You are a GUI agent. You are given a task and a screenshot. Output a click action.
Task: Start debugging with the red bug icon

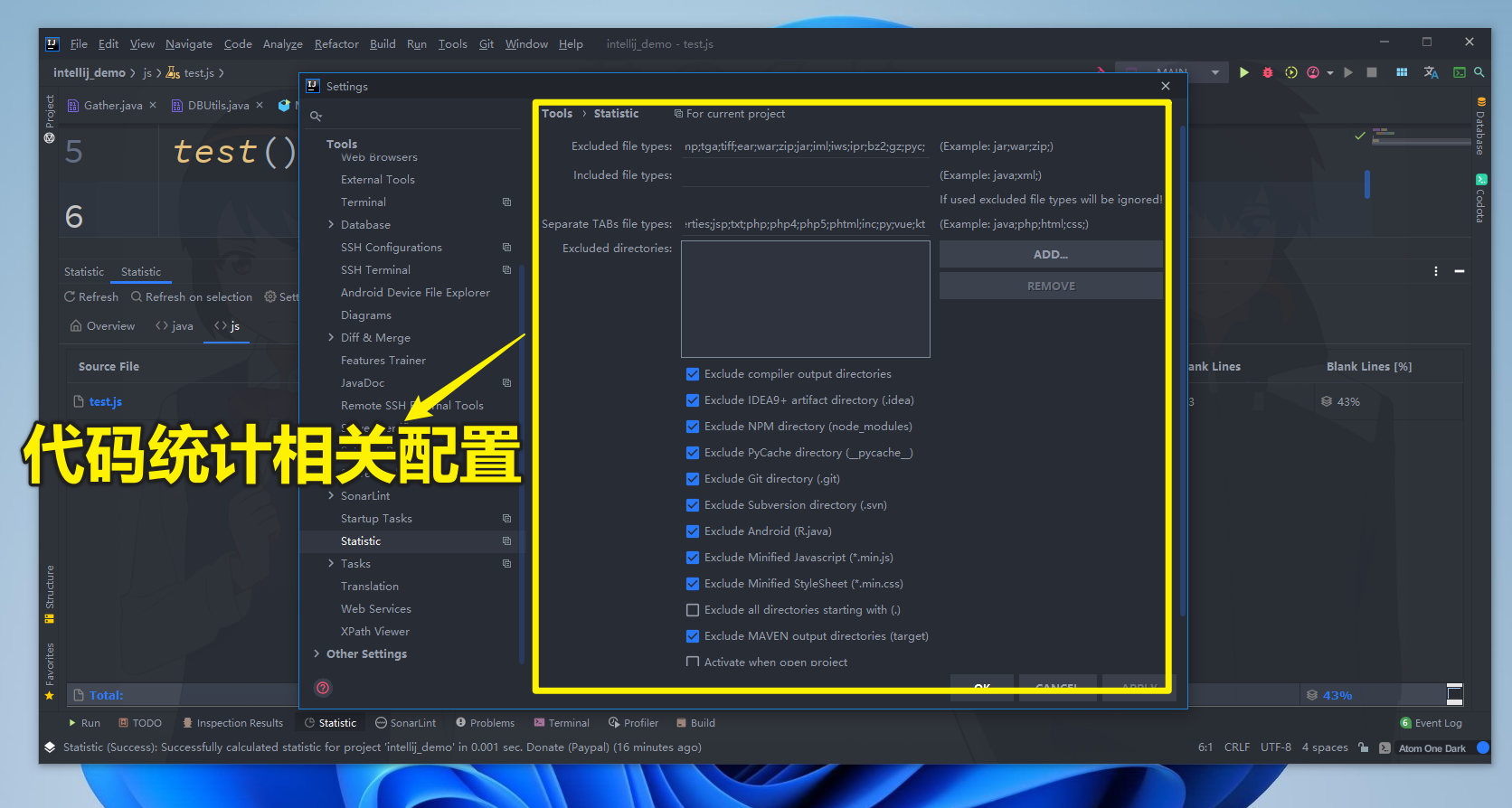pos(1268,72)
